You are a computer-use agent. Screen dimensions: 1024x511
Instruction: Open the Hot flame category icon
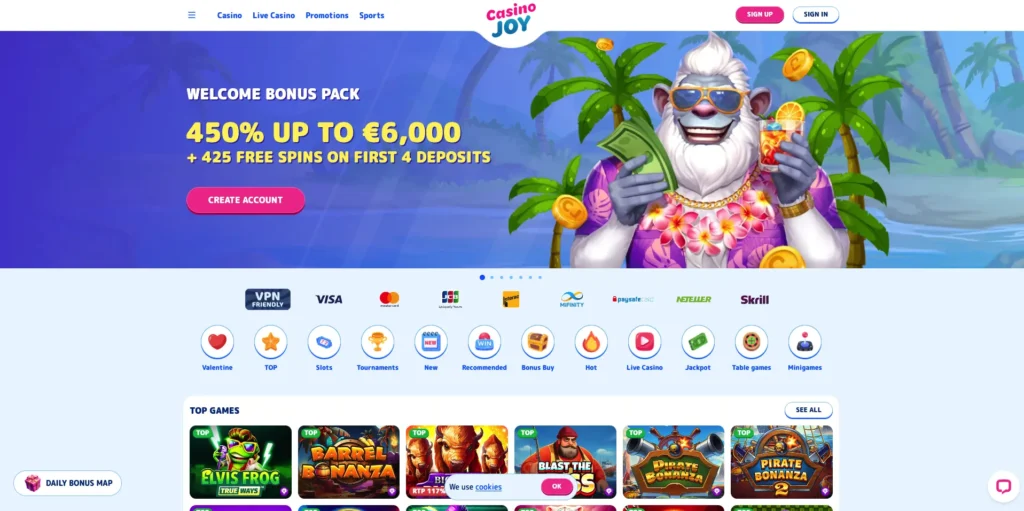coord(591,342)
